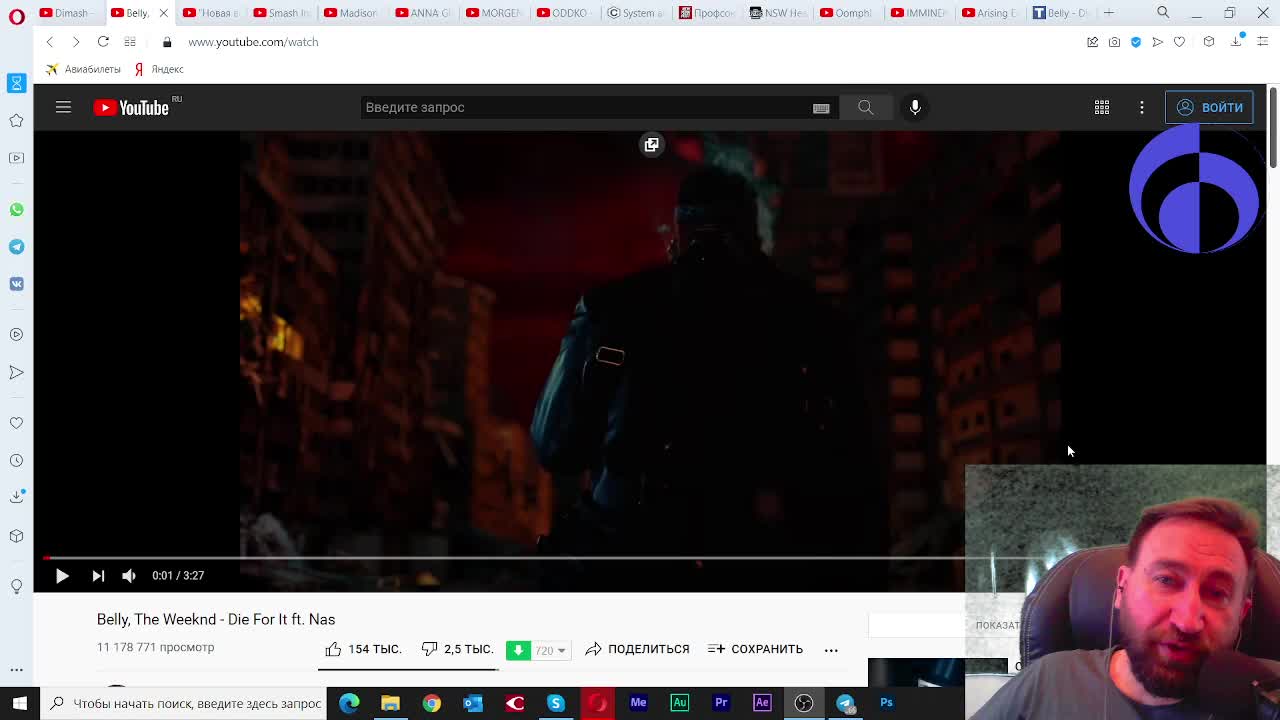1280x720 pixels.
Task: Type in YouTube search field
Action: [585, 107]
